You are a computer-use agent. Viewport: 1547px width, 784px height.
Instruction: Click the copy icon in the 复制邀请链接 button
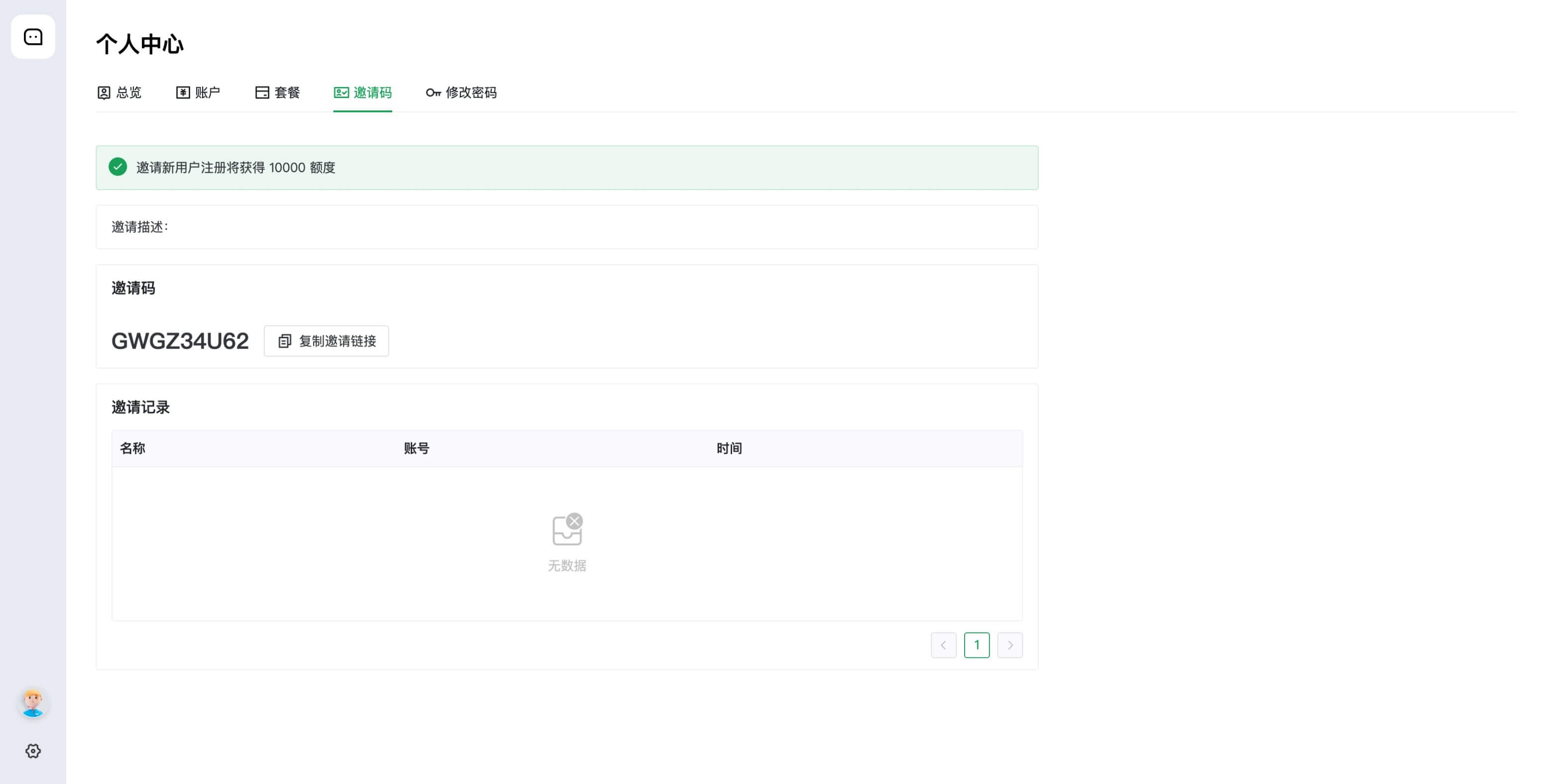tap(285, 341)
